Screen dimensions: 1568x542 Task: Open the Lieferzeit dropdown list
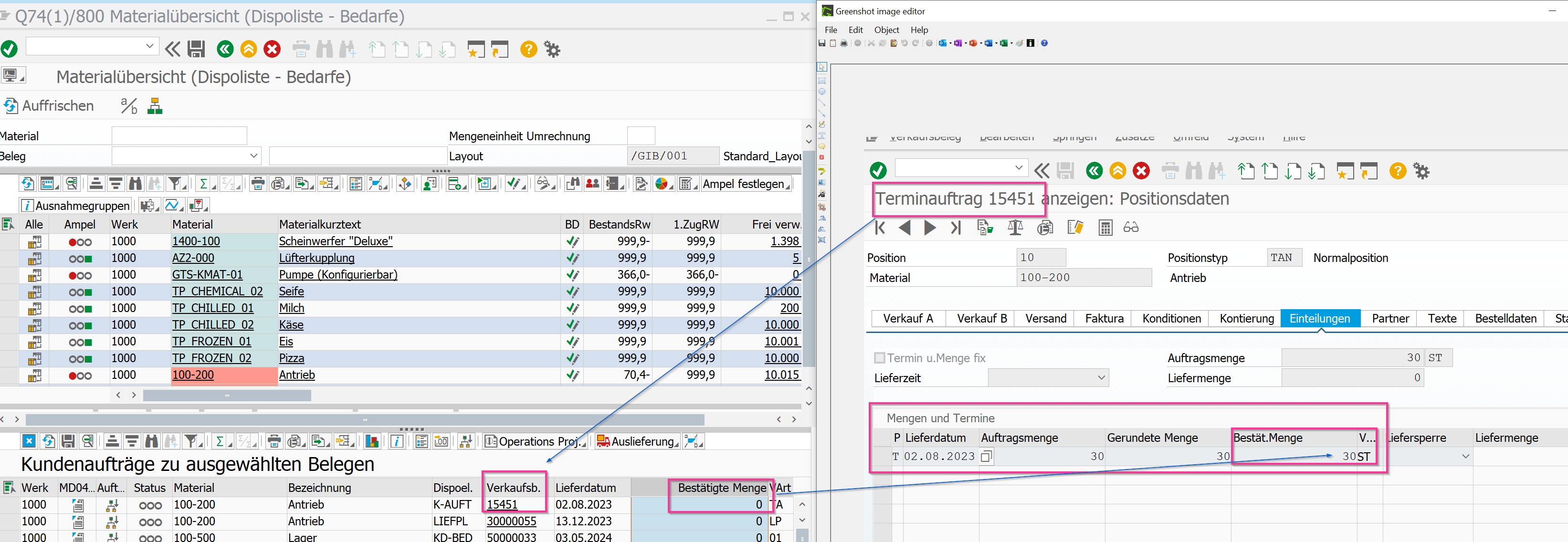tap(1101, 378)
